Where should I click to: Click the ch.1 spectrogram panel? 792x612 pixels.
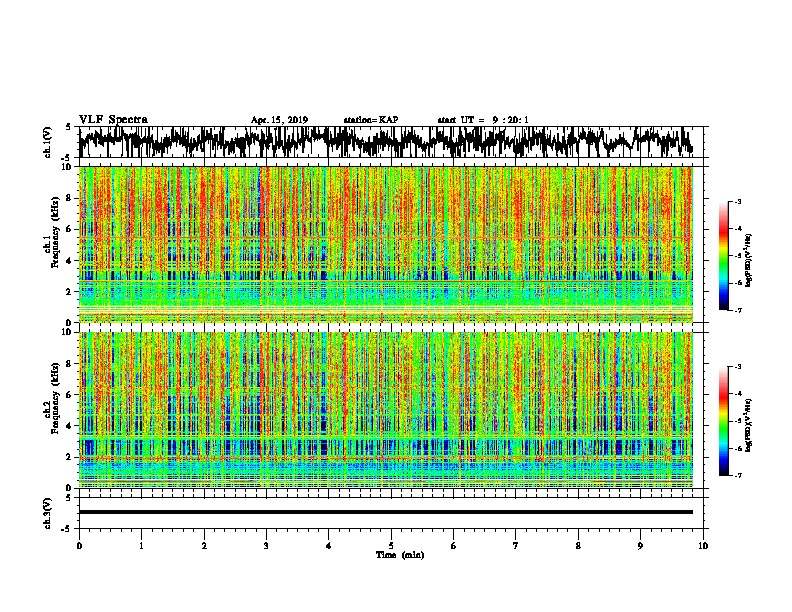coord(386,244)
